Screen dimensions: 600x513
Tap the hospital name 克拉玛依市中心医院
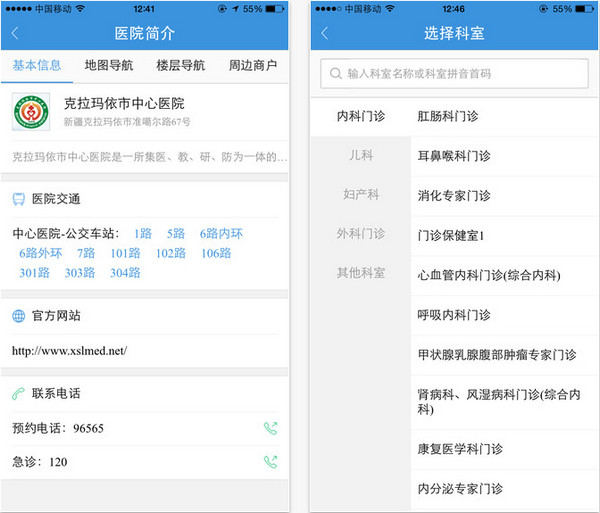click(x=124, y=103)
